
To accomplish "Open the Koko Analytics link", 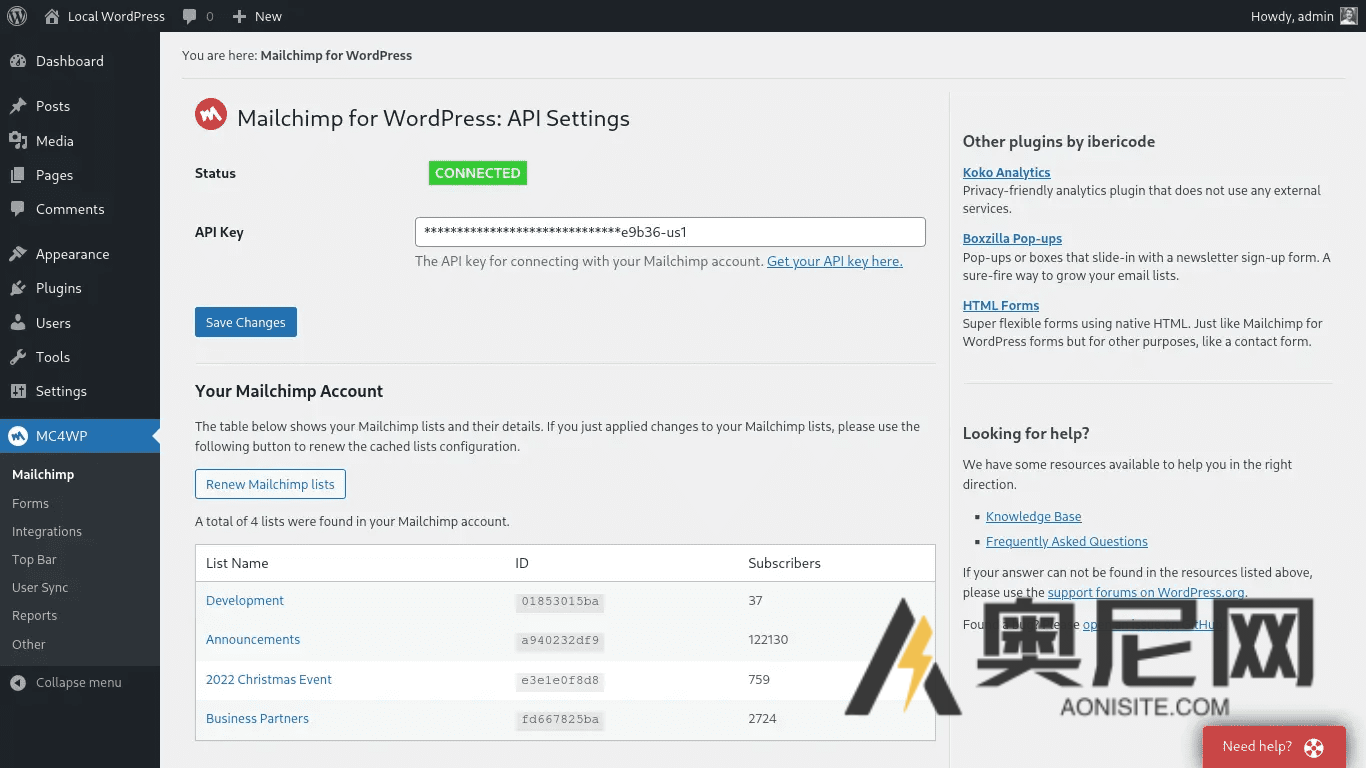I will click(x=1006, y=172).
